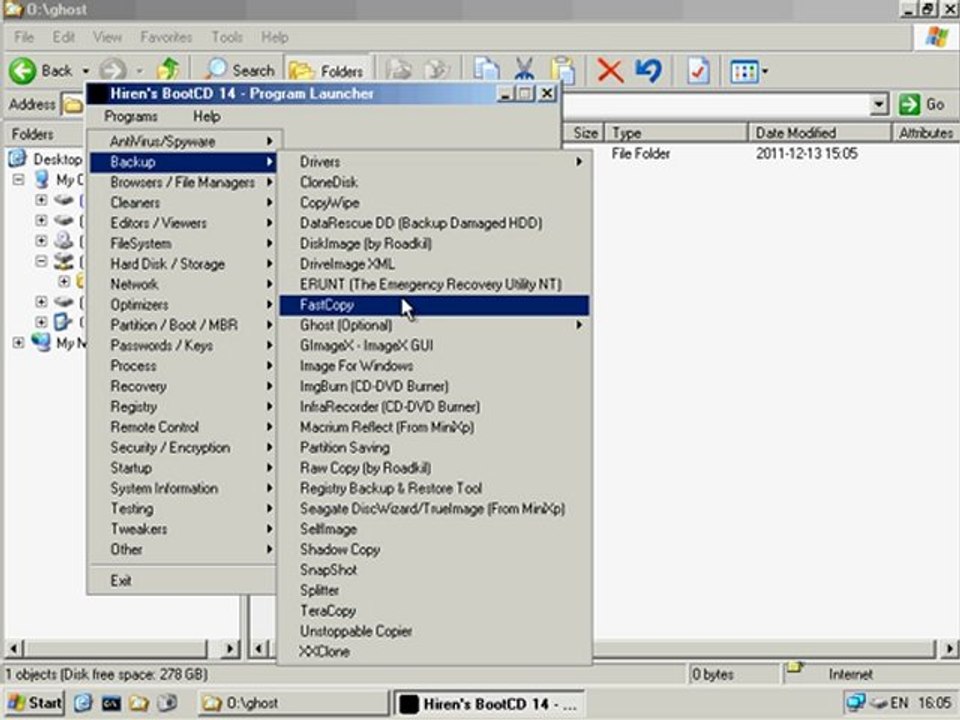Sort by the Size column header
The image size is (960, 720).
pos(585,133)
